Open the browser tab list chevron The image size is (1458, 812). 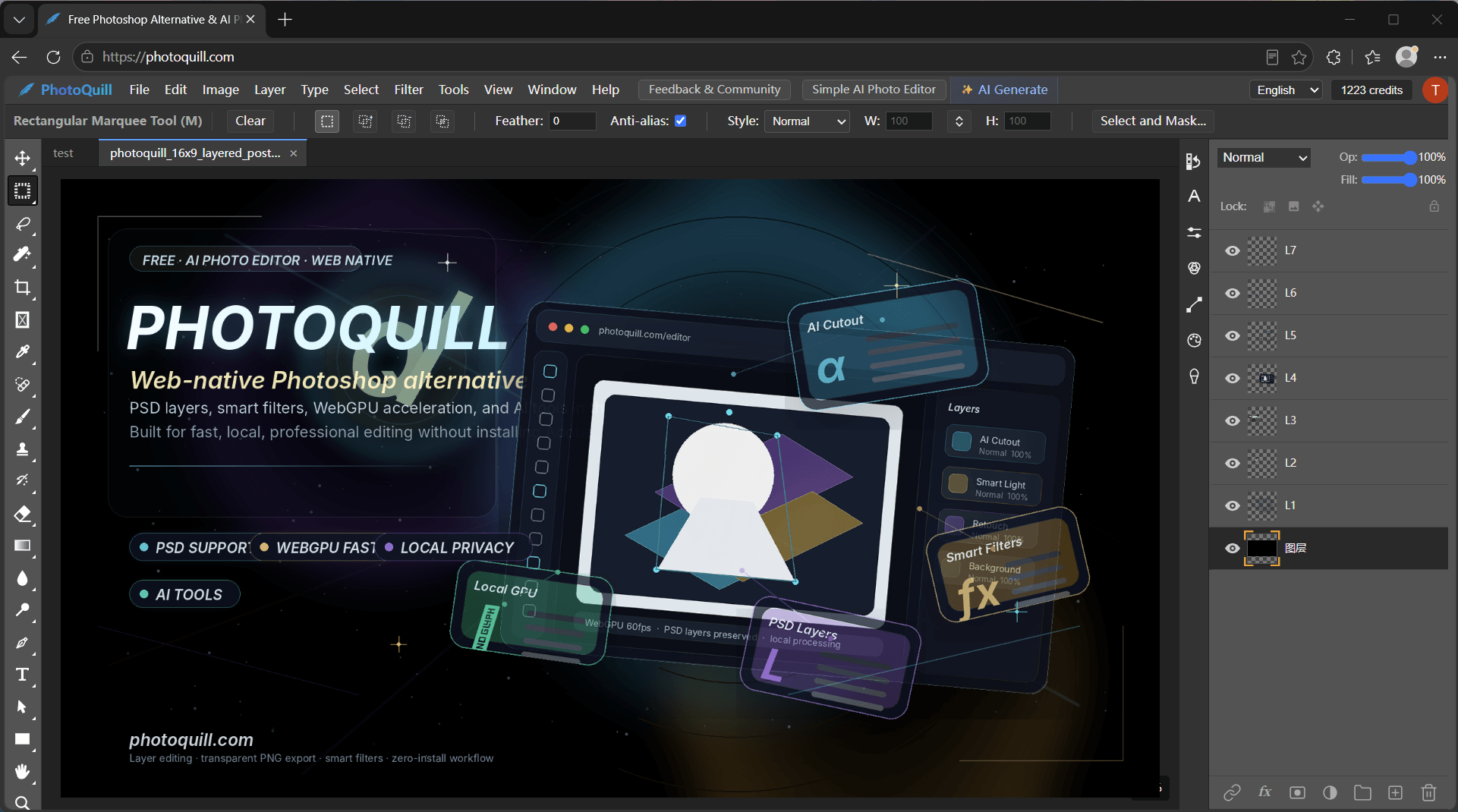coord(19,20)
